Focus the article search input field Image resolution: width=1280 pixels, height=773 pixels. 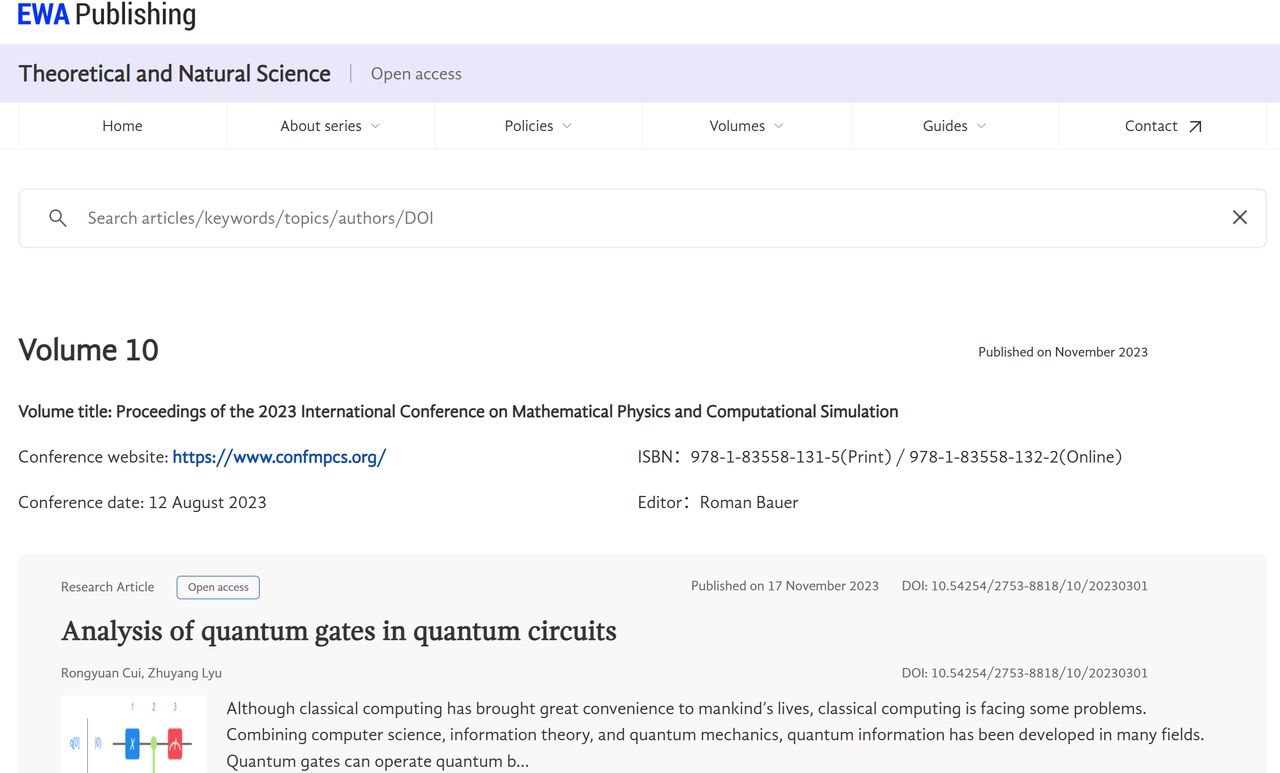(640, 218)
